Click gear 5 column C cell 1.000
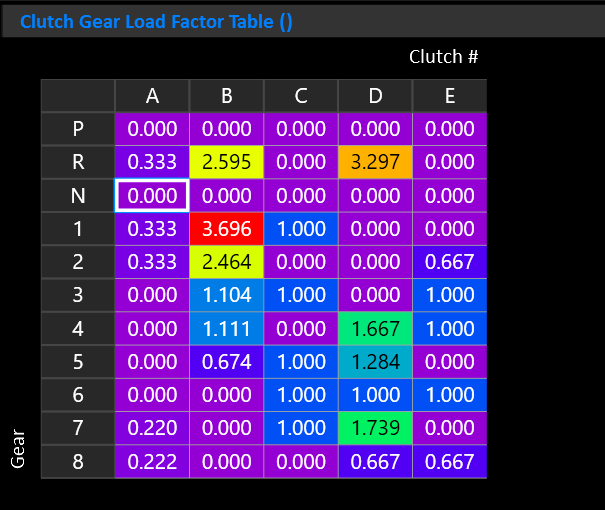The image size is (605, 510). click(301, 362)
